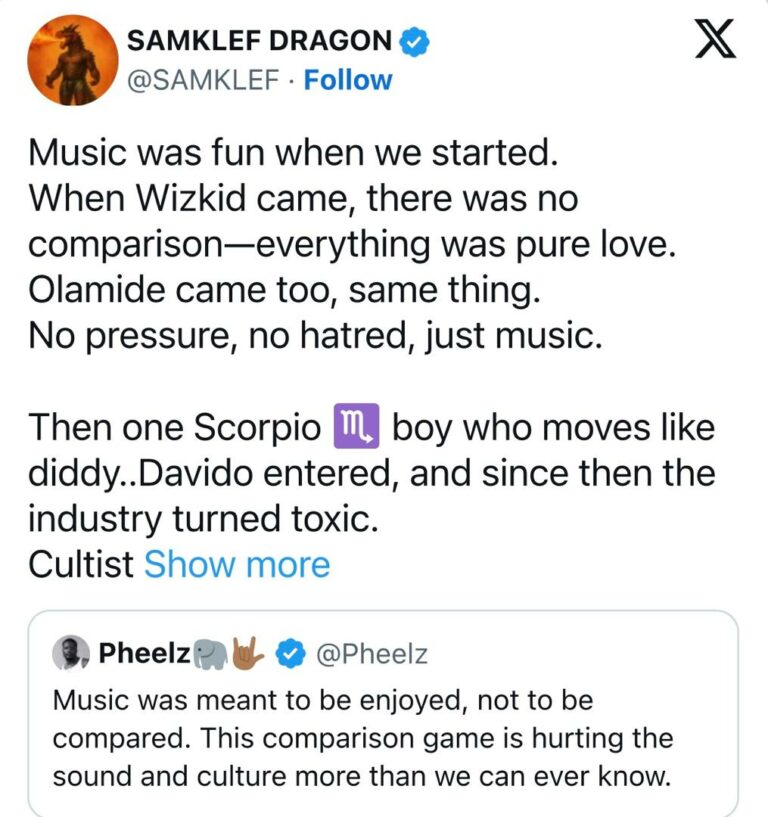Click the word "Cultist" in the tweet

(x=81, y=565)
